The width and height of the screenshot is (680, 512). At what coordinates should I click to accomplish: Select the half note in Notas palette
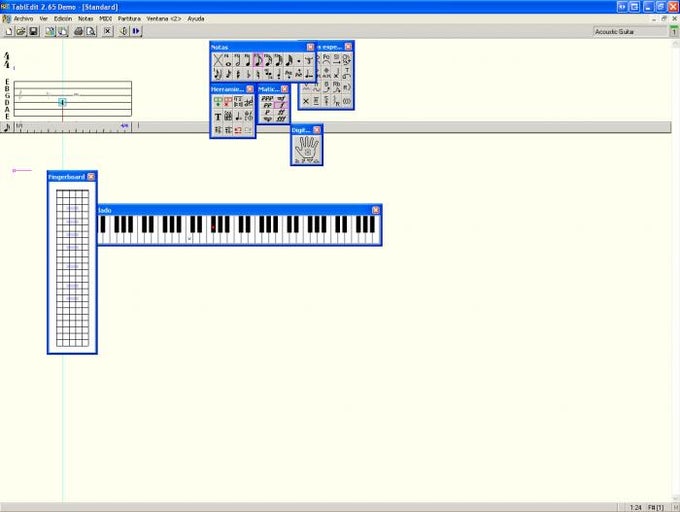click(238, 60)
